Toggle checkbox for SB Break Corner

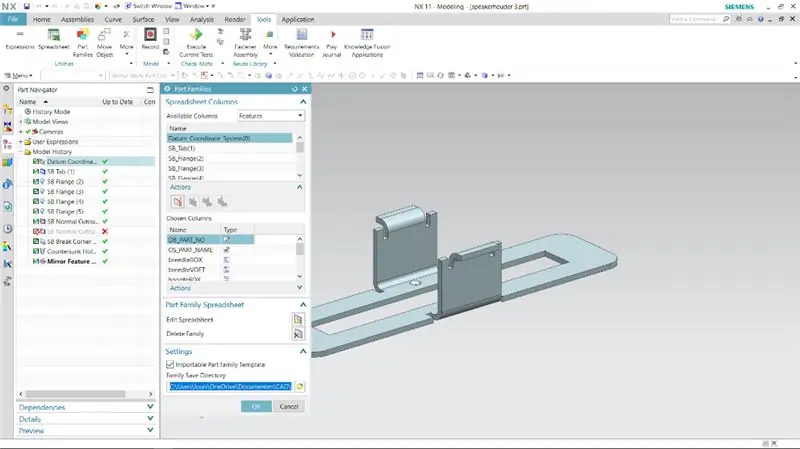click(x=36, y=241)
